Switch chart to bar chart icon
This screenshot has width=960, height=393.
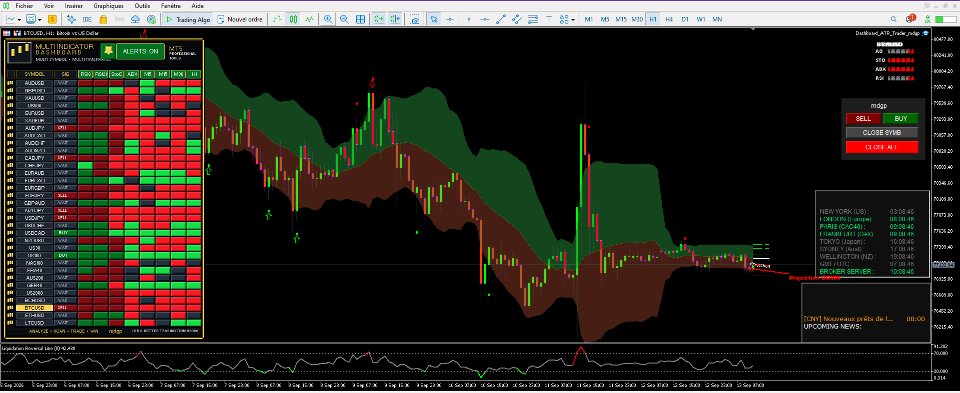point(277,20)
